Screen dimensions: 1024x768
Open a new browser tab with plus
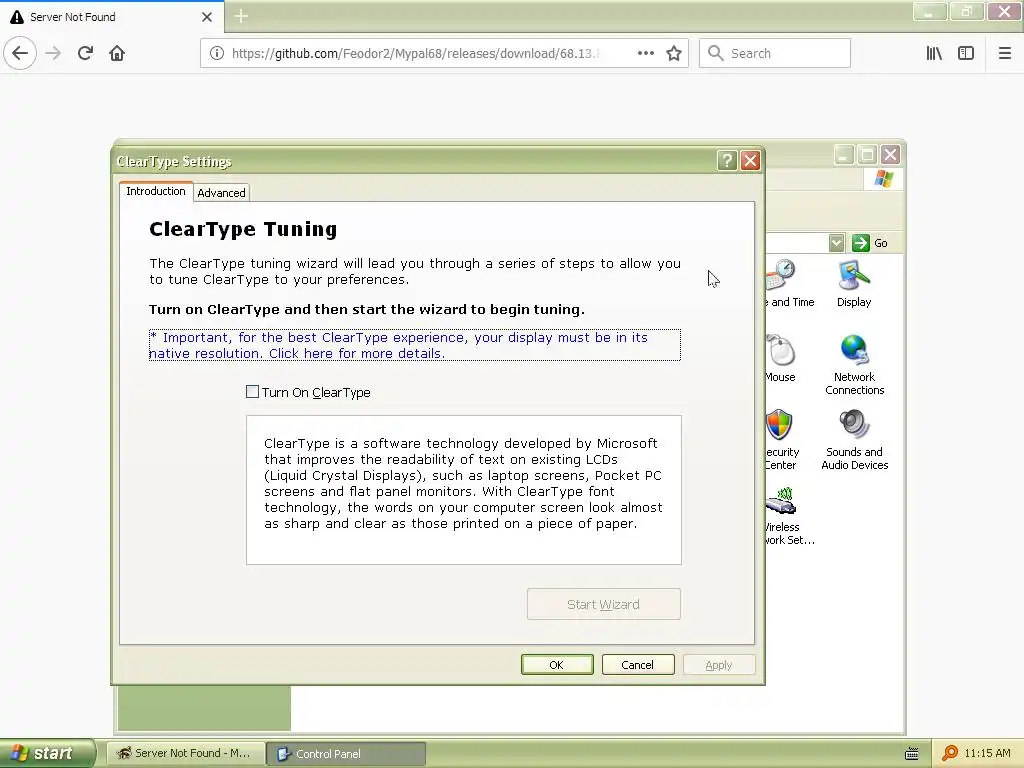point(241,16)
